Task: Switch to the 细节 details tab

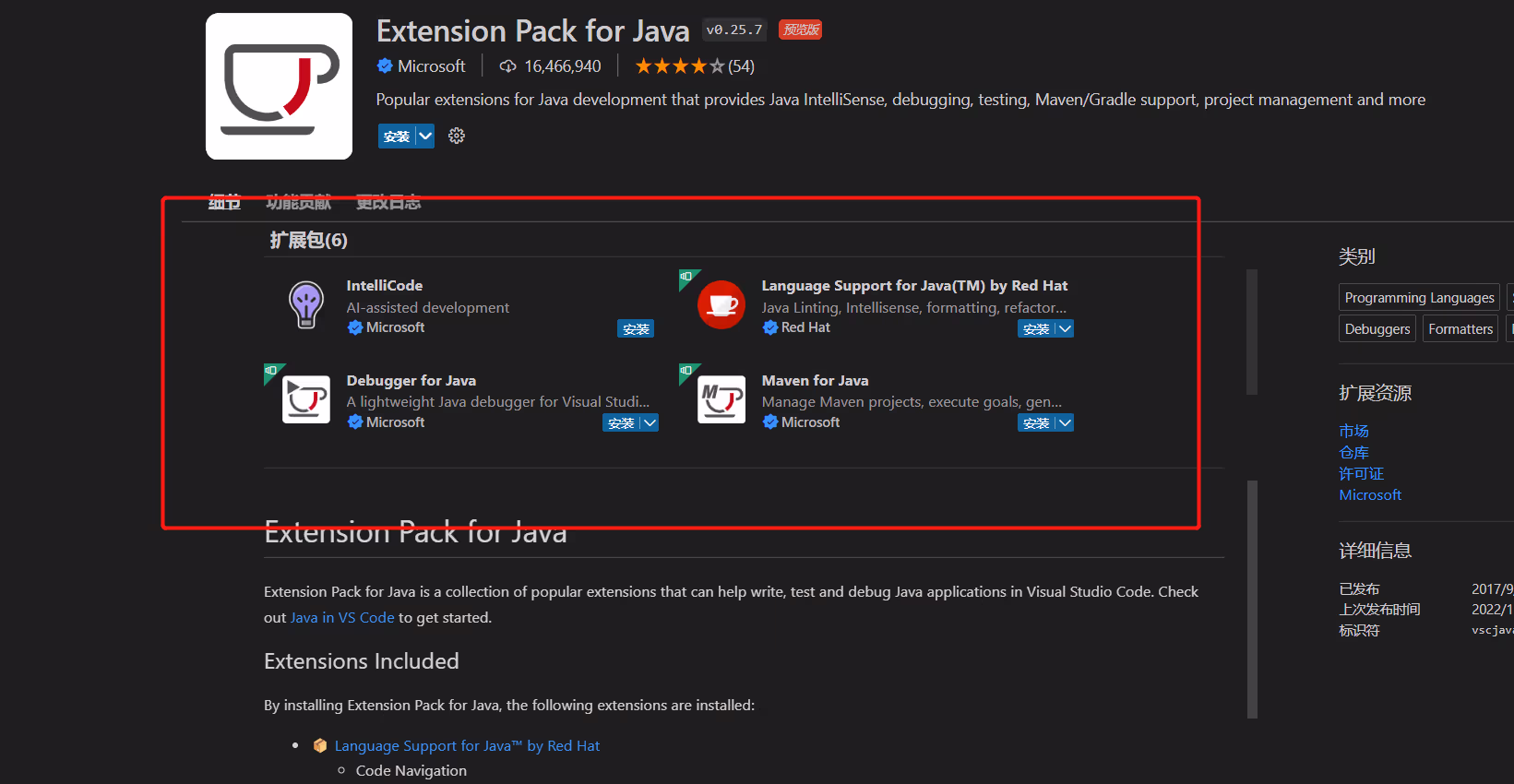Action: click(x=224, y=202)
